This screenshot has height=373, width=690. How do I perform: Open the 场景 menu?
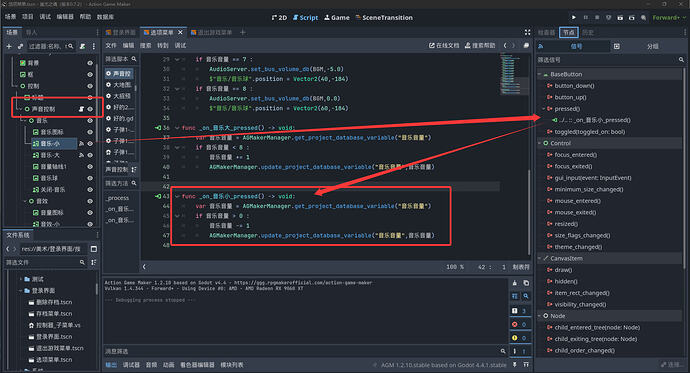(11, 17)
